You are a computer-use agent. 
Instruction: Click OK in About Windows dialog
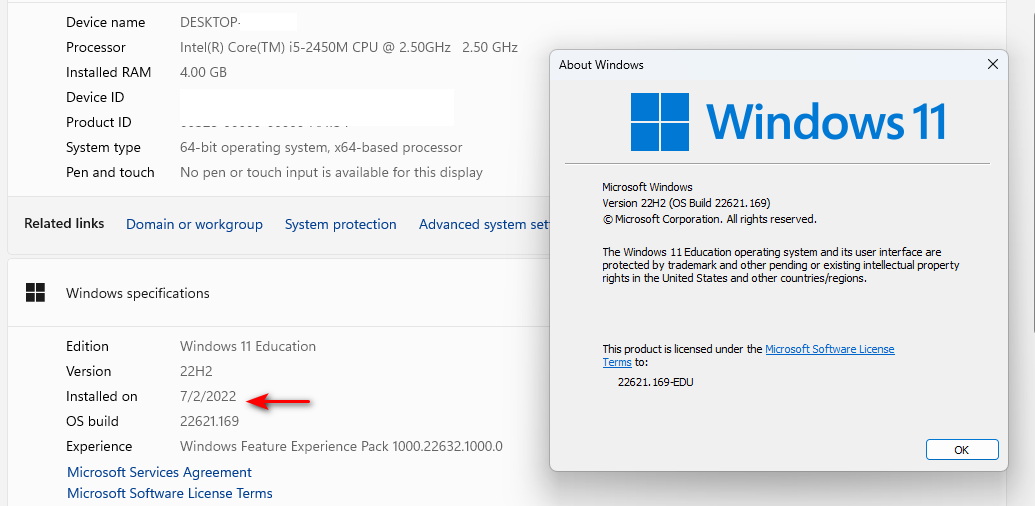[x=962, y=450]
